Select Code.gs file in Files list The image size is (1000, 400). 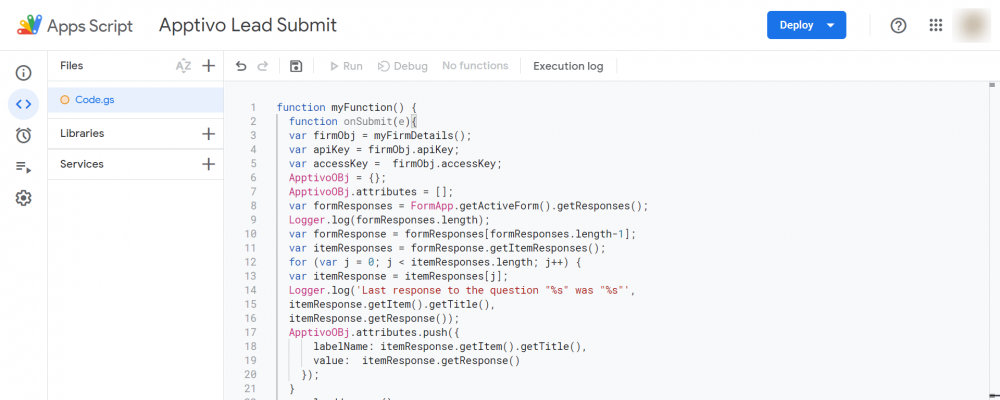pyautogui.click(x=95, y=100)
